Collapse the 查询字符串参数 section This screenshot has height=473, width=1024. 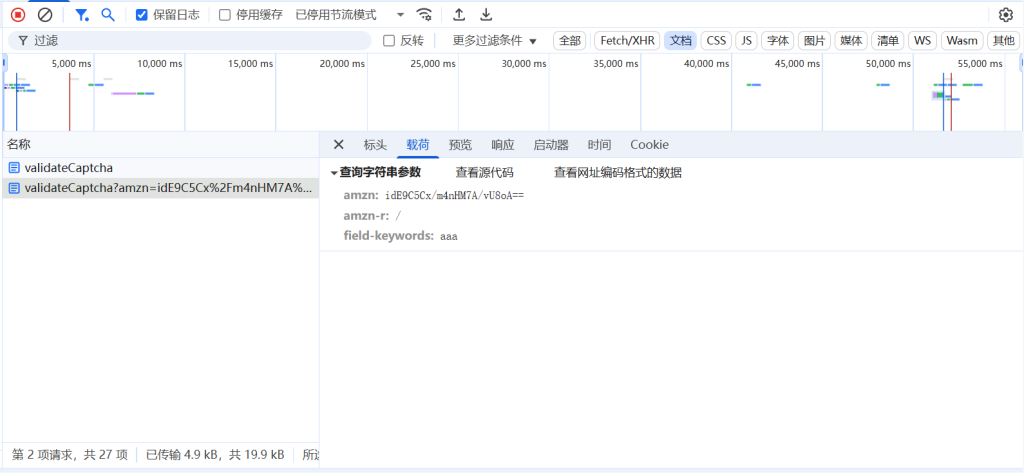335,173
